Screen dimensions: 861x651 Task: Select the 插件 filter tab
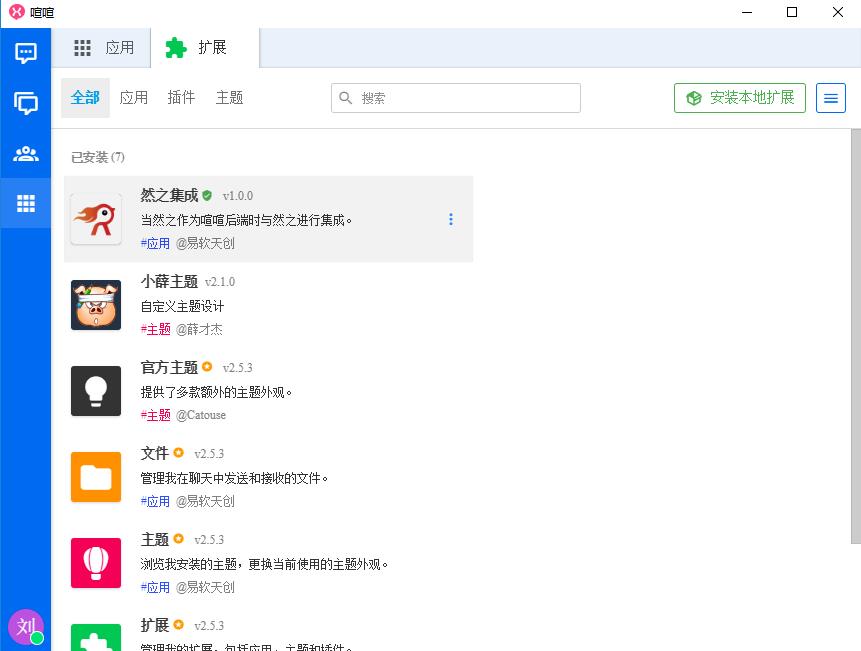pyautogui.click(x=181, y=98)
